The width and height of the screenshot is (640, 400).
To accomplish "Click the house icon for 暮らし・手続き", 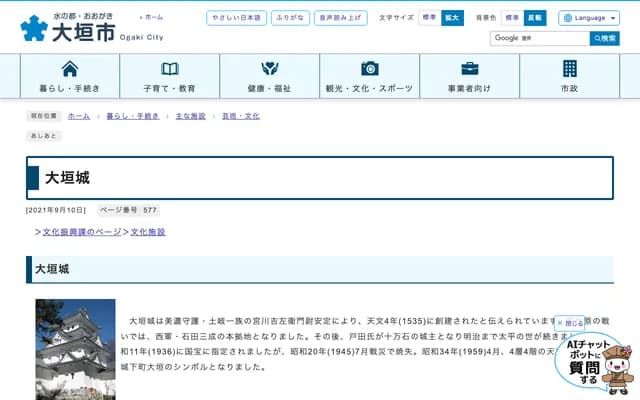I will click(70, 68).
